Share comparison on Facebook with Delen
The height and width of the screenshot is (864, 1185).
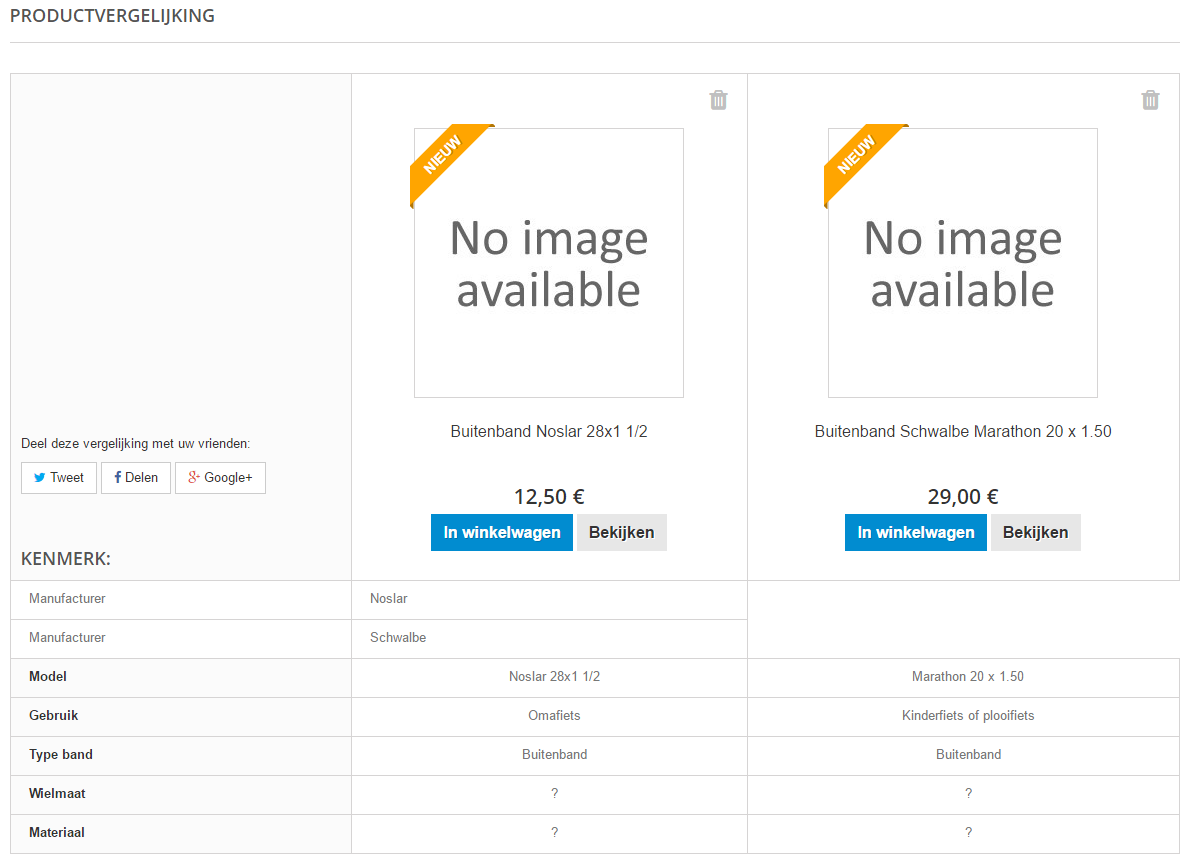[x=136, y=478]
